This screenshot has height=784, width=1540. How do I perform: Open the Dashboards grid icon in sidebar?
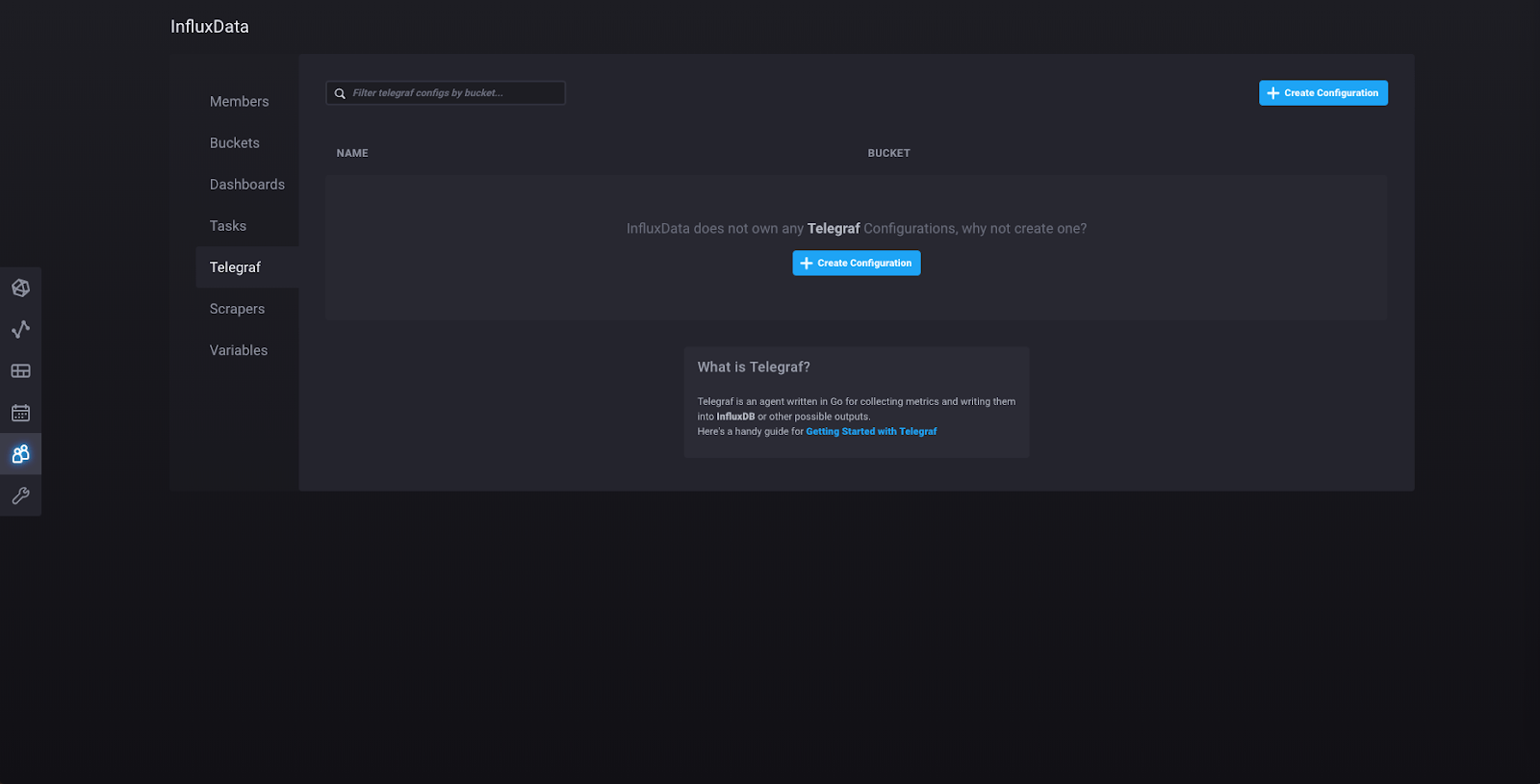coord(20,370)
